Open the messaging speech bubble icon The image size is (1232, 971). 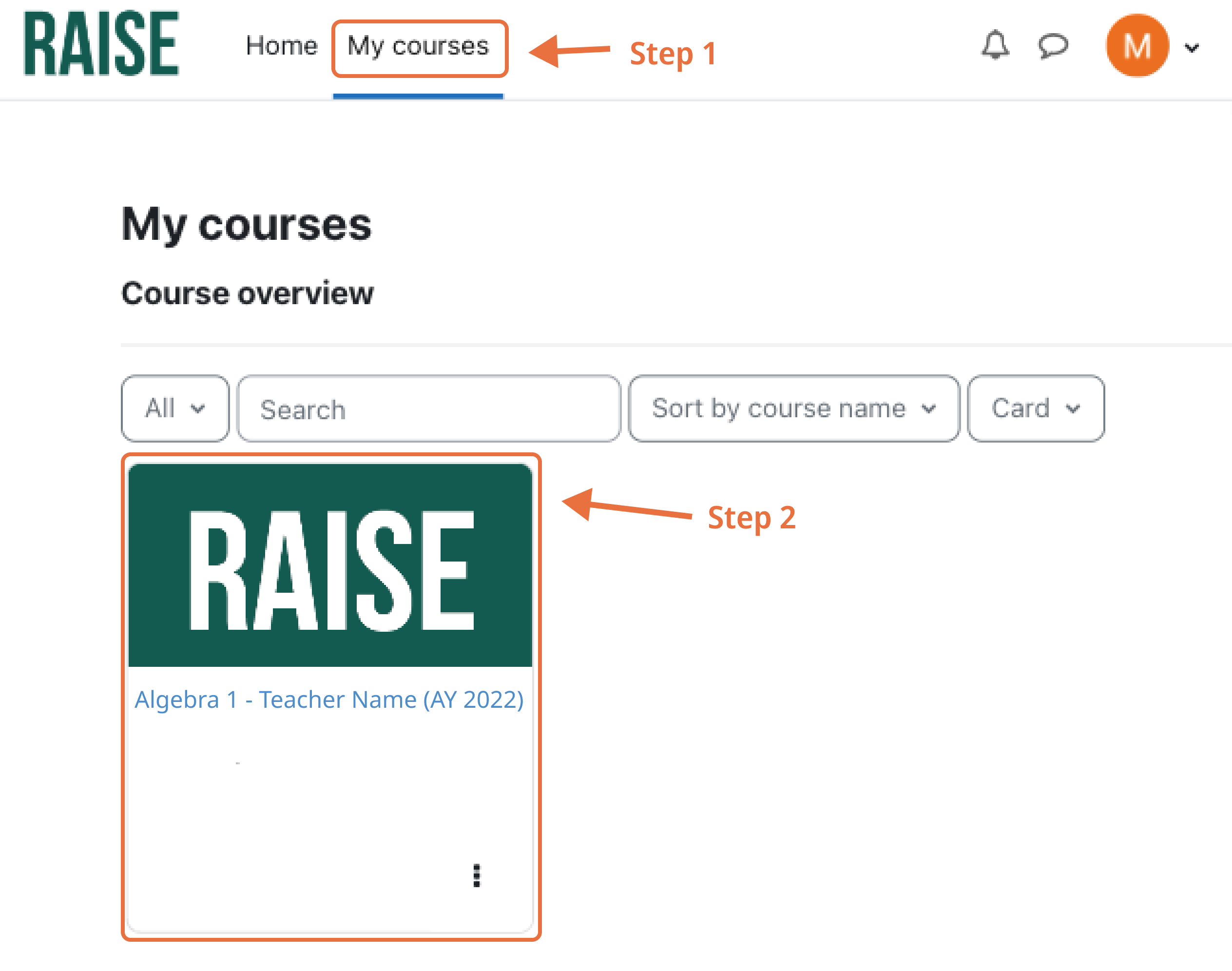click(1053, 45)
